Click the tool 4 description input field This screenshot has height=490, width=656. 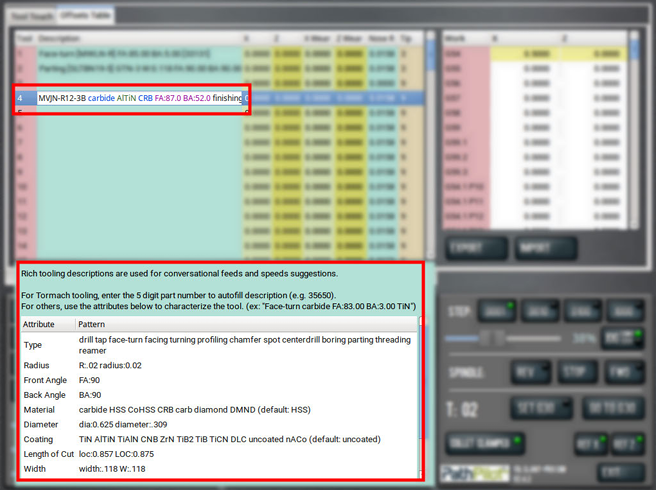139,99
